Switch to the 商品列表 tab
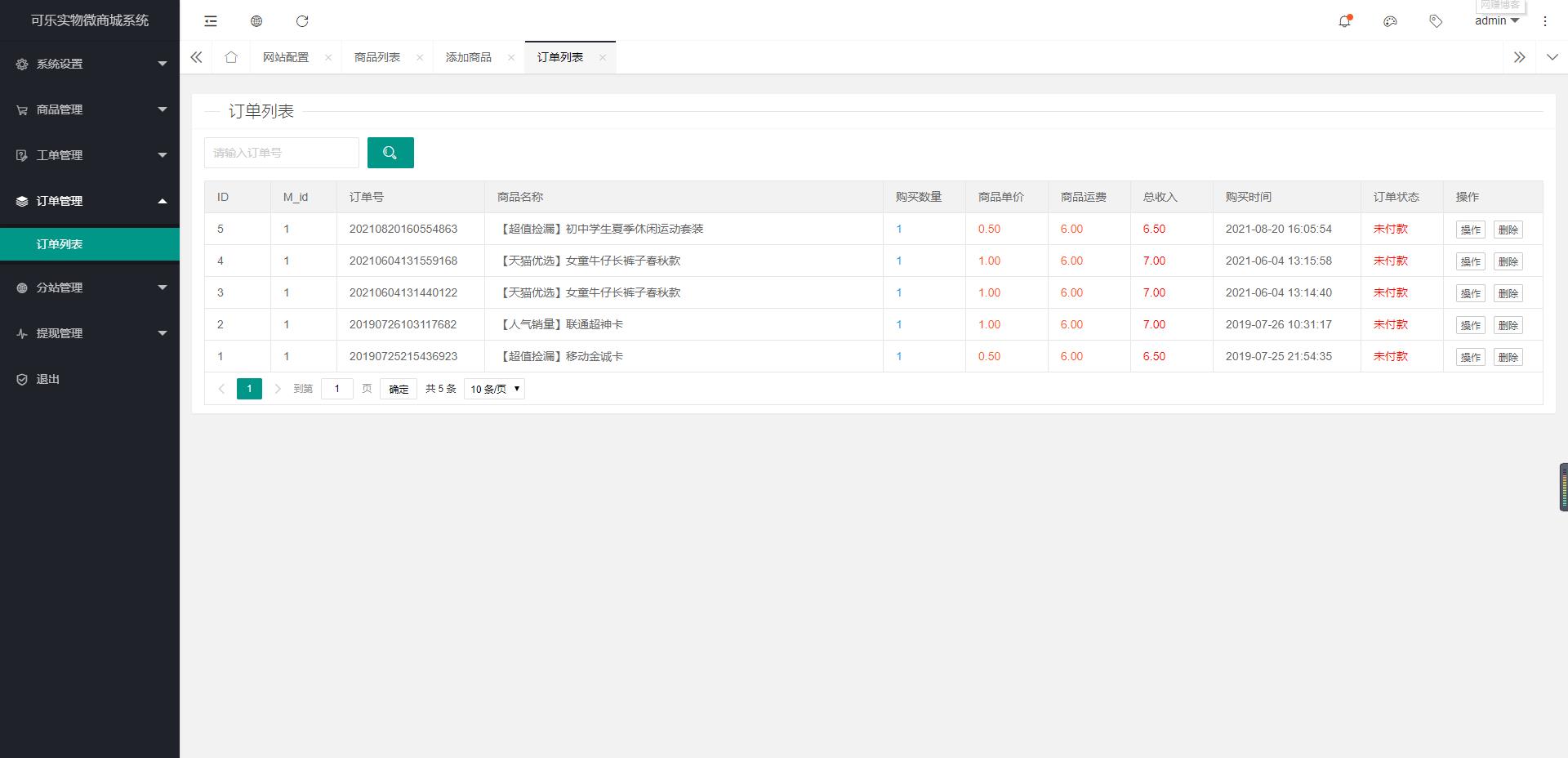This screenshot has height=758, width=1568. pyautogui.click(x=377, y=57)
